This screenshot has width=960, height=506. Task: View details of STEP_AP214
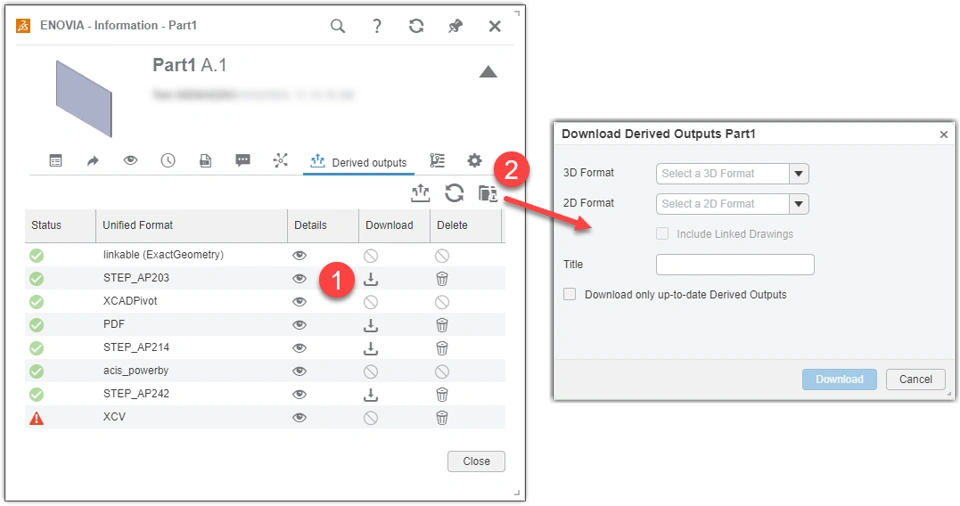pos(299,348)
